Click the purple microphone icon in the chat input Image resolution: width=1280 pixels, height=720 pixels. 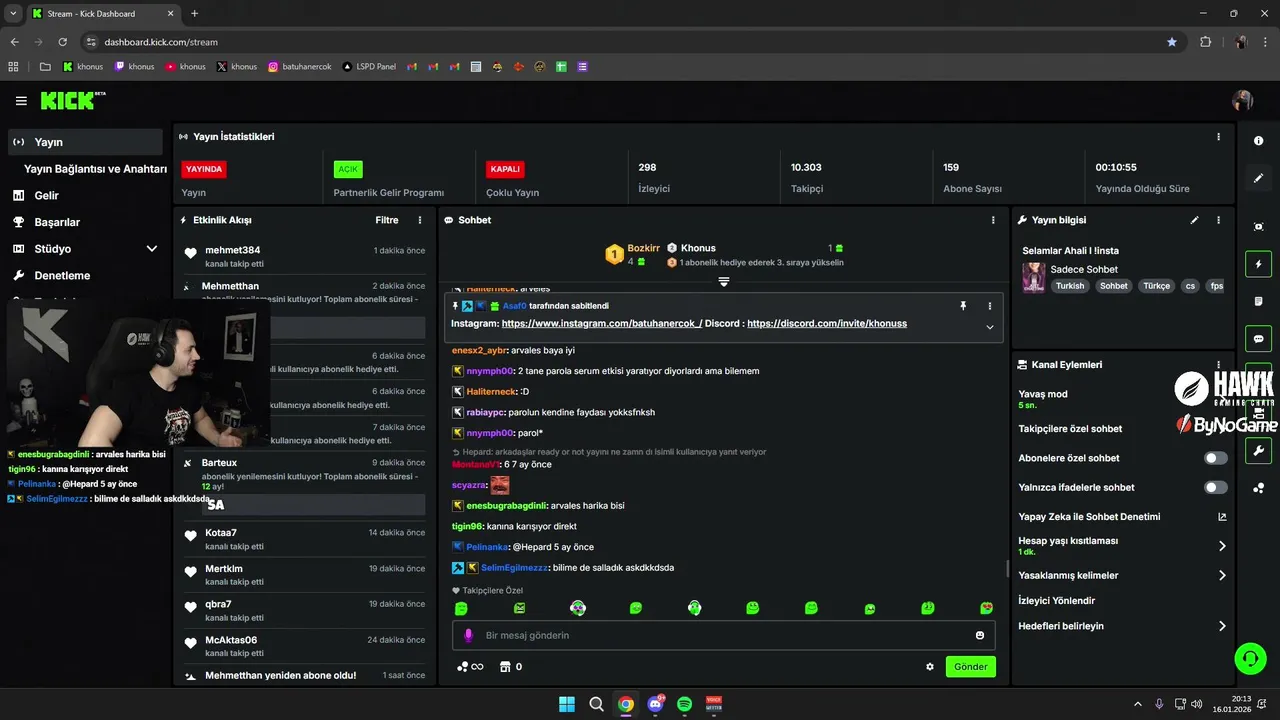tap(468, 635)
